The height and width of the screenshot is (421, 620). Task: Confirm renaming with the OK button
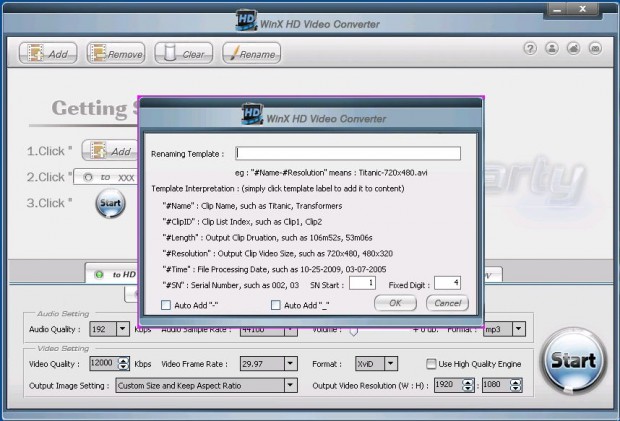[x=395, y=303]
